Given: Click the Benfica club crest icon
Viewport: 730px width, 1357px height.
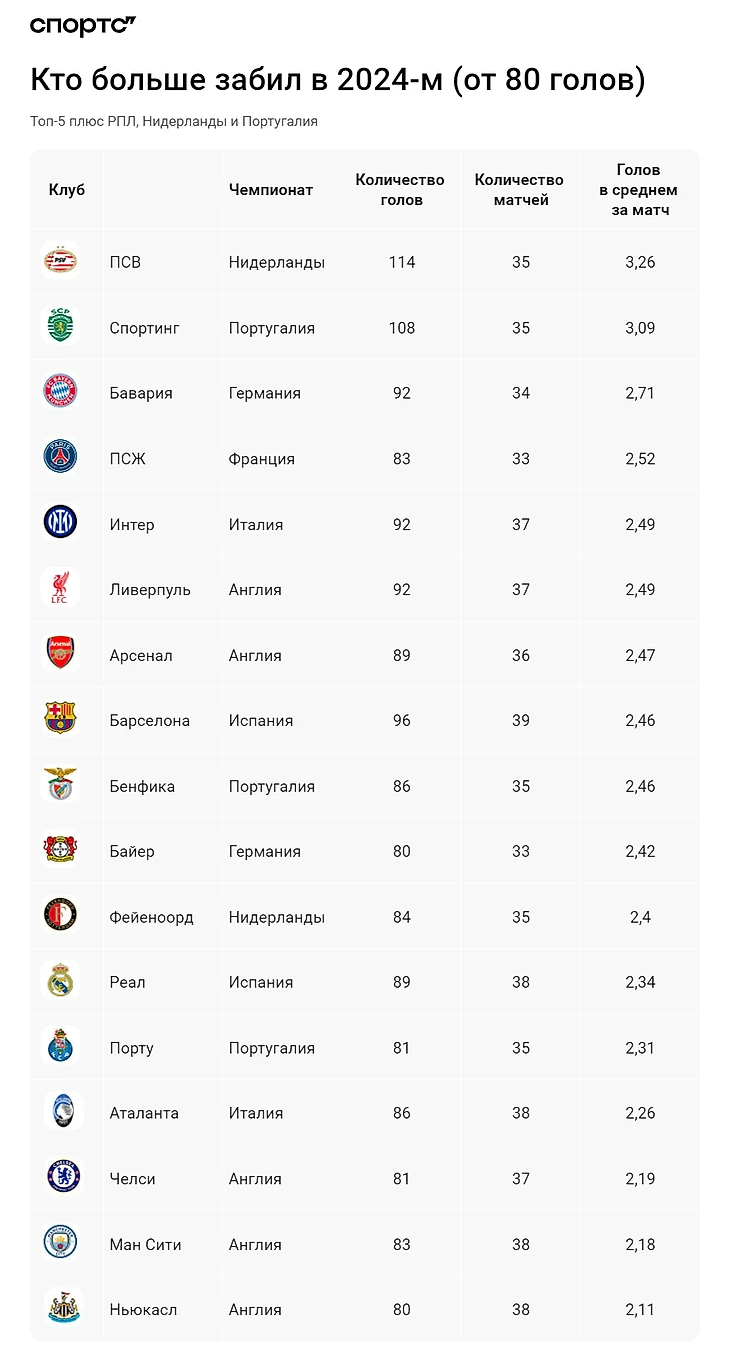Looking at the screenshot, I should [60, 785].
